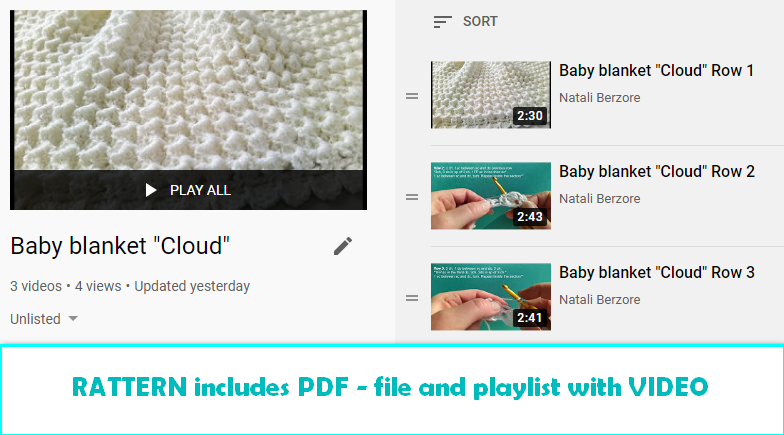Screen dimensions: 784x435
Task: Click the drag handle icon for Row 2 video
Action: coord(412,197)
